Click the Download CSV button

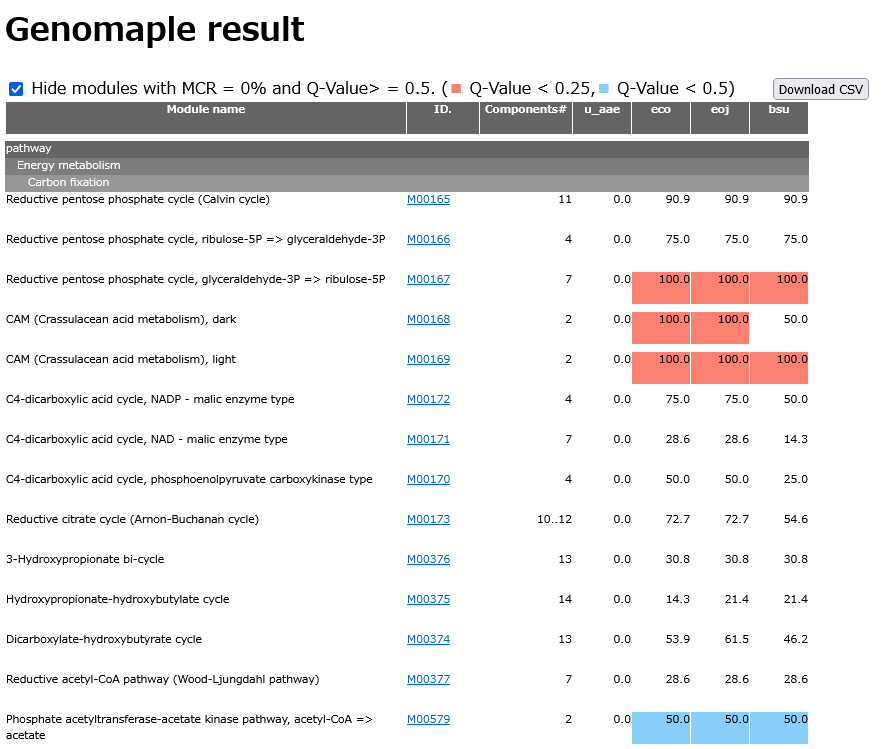coord(820,89)
